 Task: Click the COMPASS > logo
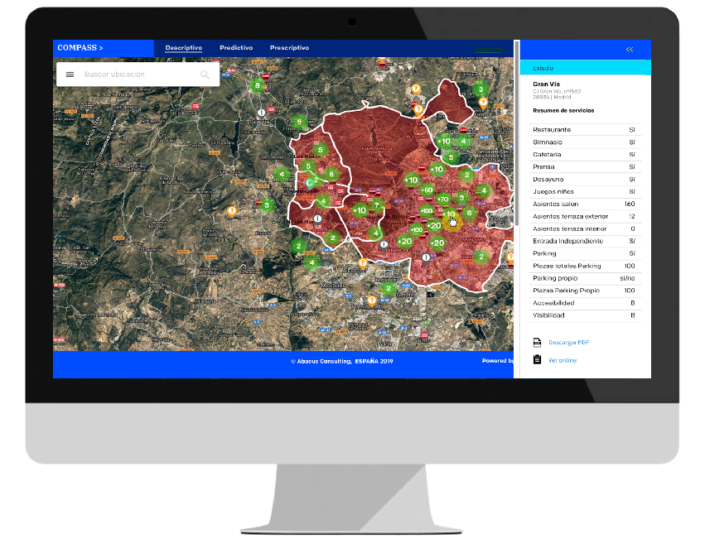(x=80, y=48)
